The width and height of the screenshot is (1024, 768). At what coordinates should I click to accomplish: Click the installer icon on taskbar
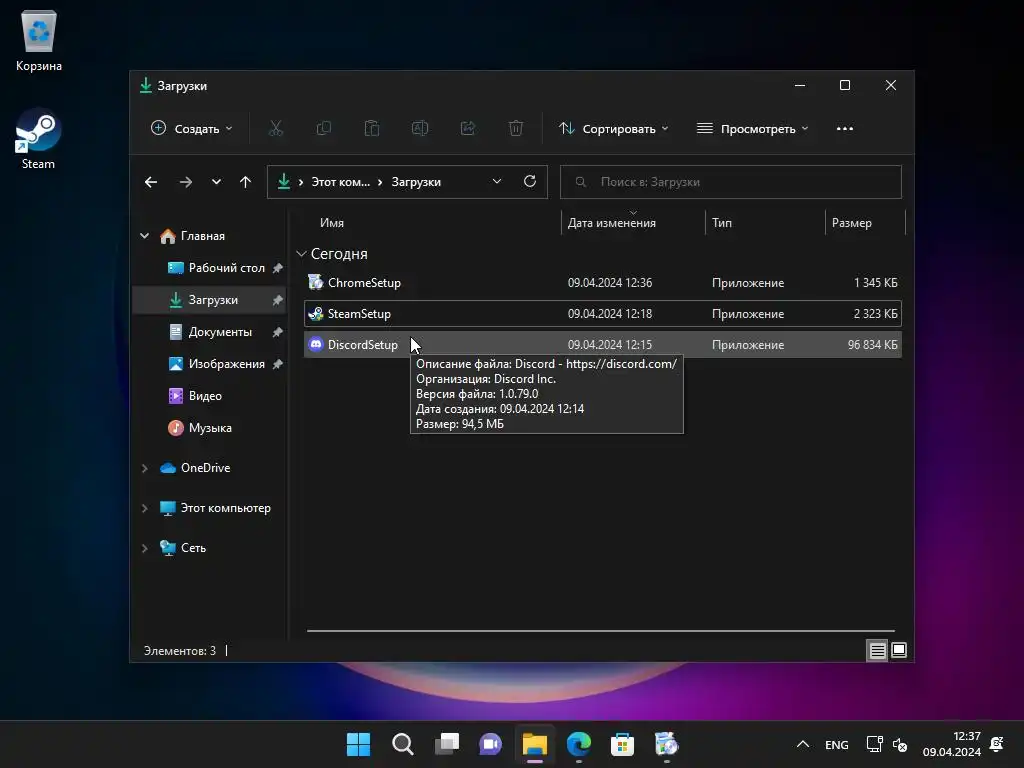pos(667,744)
